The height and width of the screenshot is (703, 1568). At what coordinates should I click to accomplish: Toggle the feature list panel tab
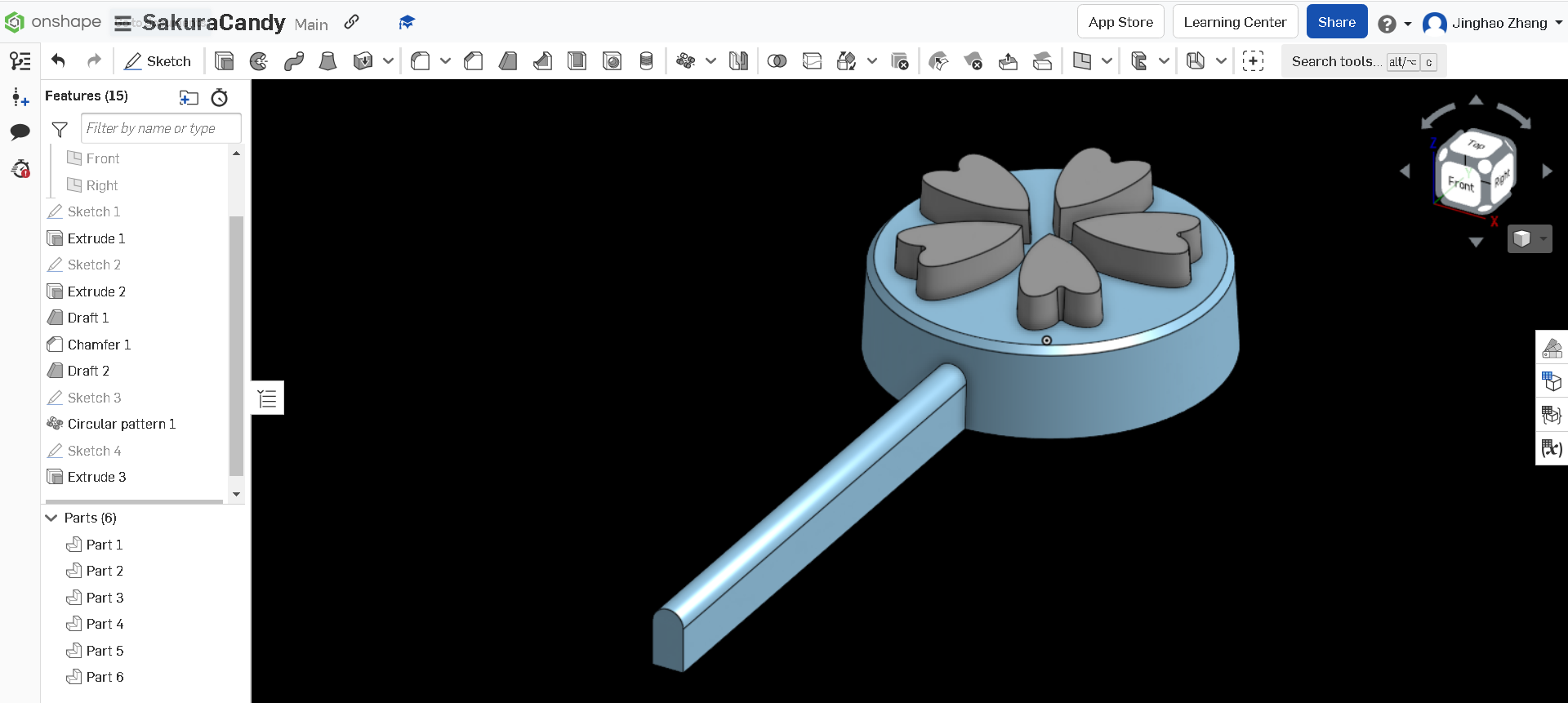point(267,398)
